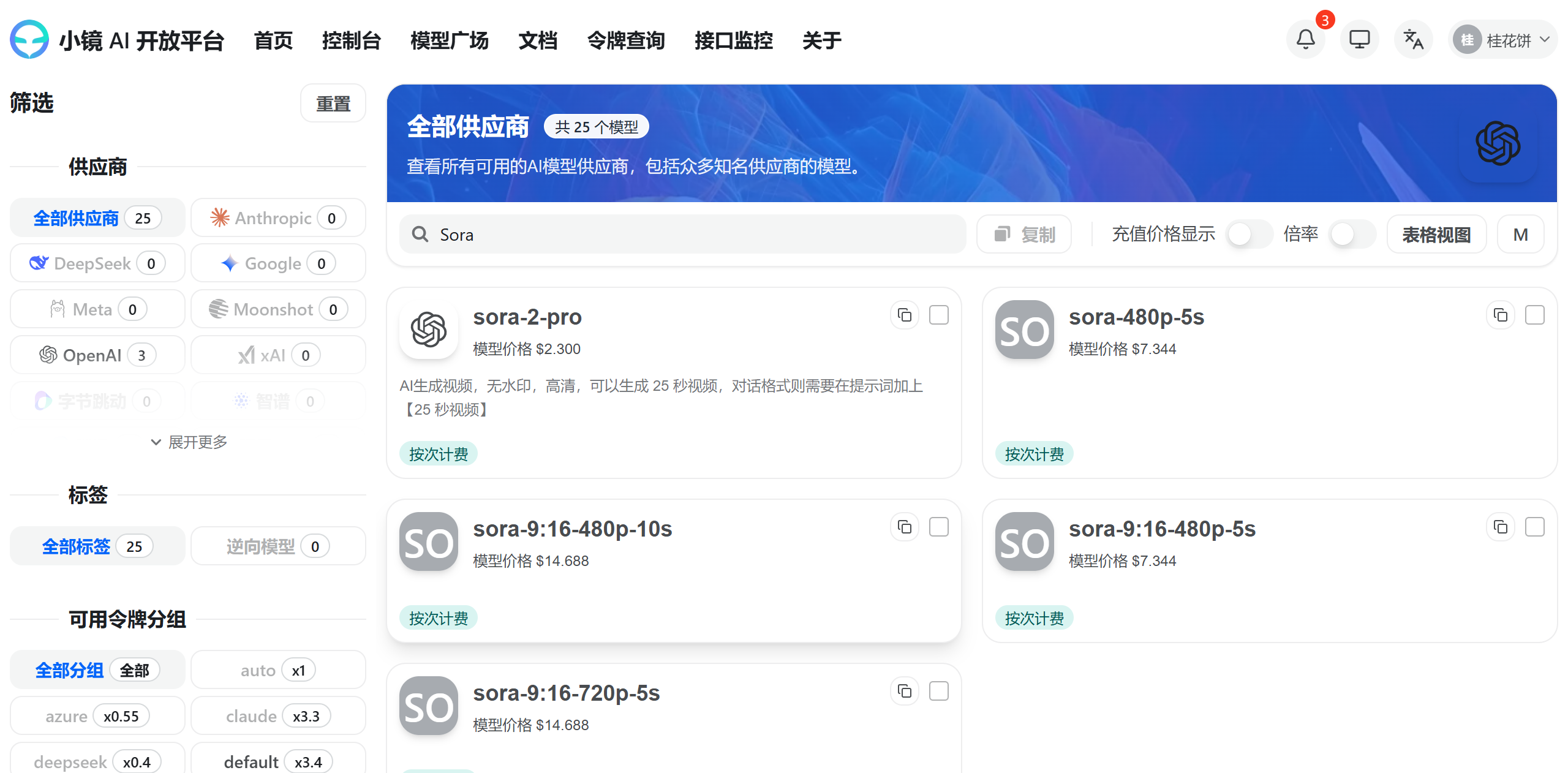Open the notifications bell icon
This screenshot has height=773, width=1568.
1305,40
